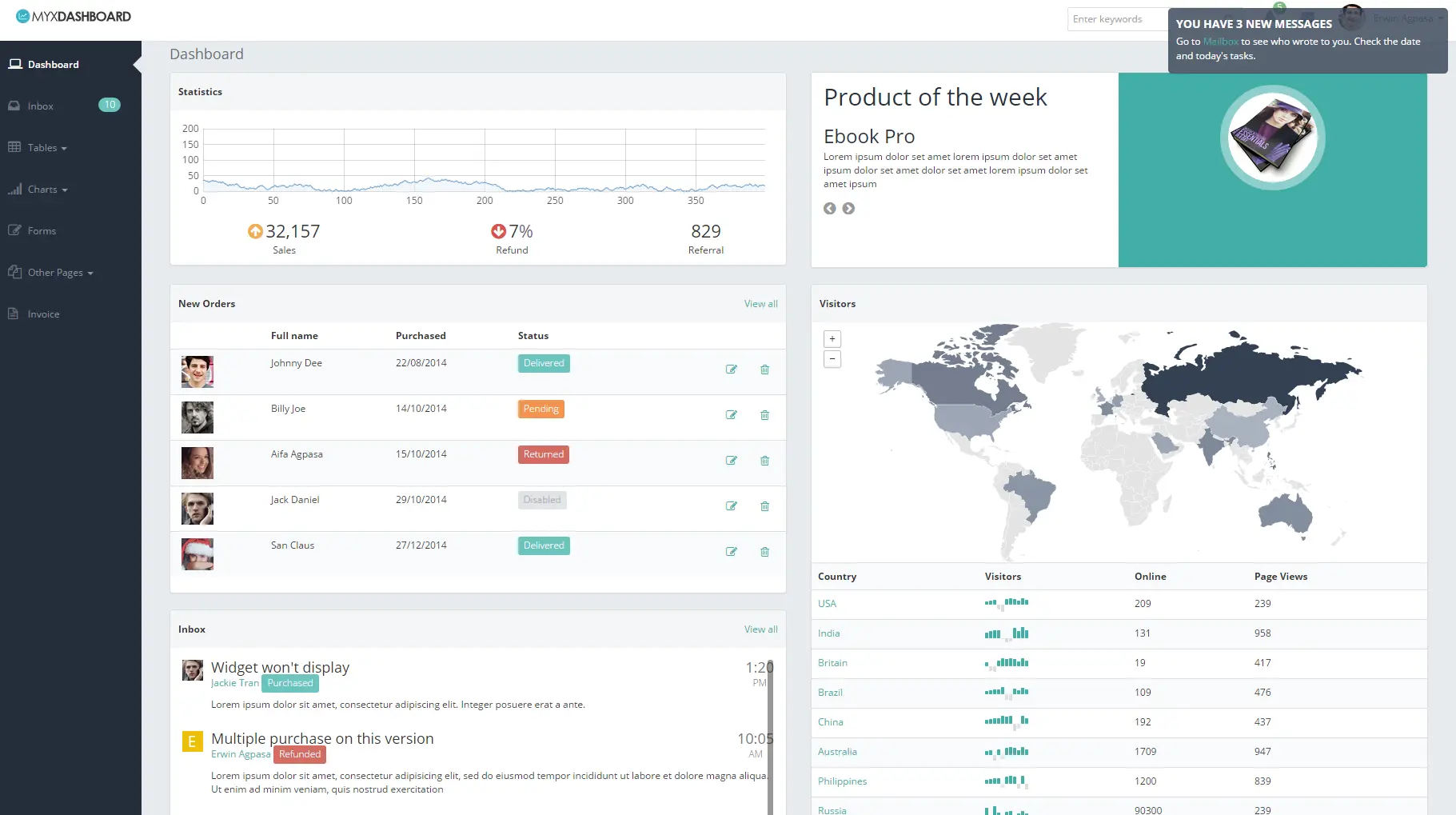Delete San Claus's order

coord(764,552)
